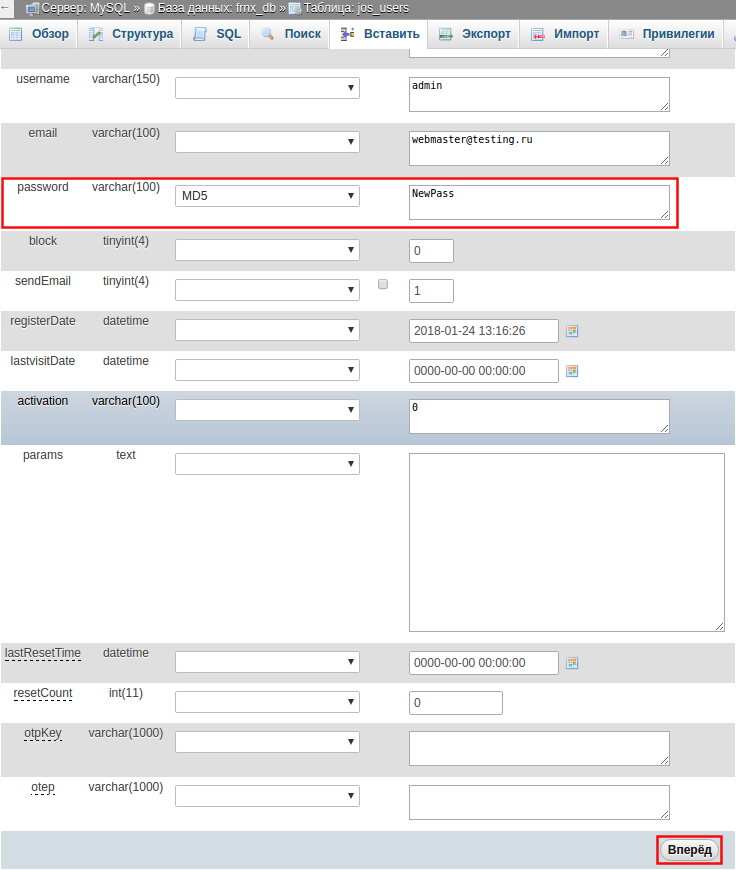Focus the block value field
The image size is (736, 870).
click(x=431, y=251)
